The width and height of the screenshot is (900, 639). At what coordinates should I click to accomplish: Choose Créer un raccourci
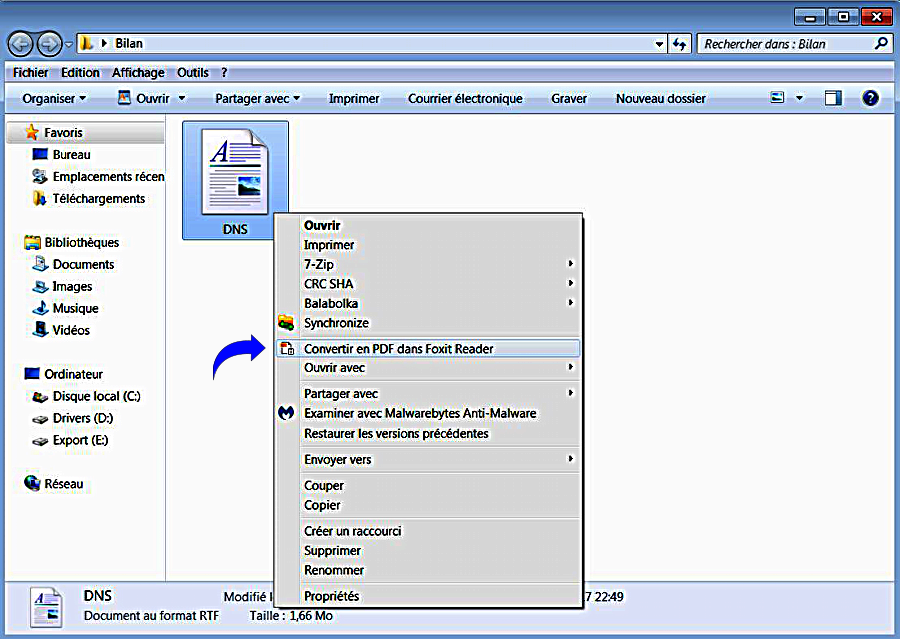[428, 531]
